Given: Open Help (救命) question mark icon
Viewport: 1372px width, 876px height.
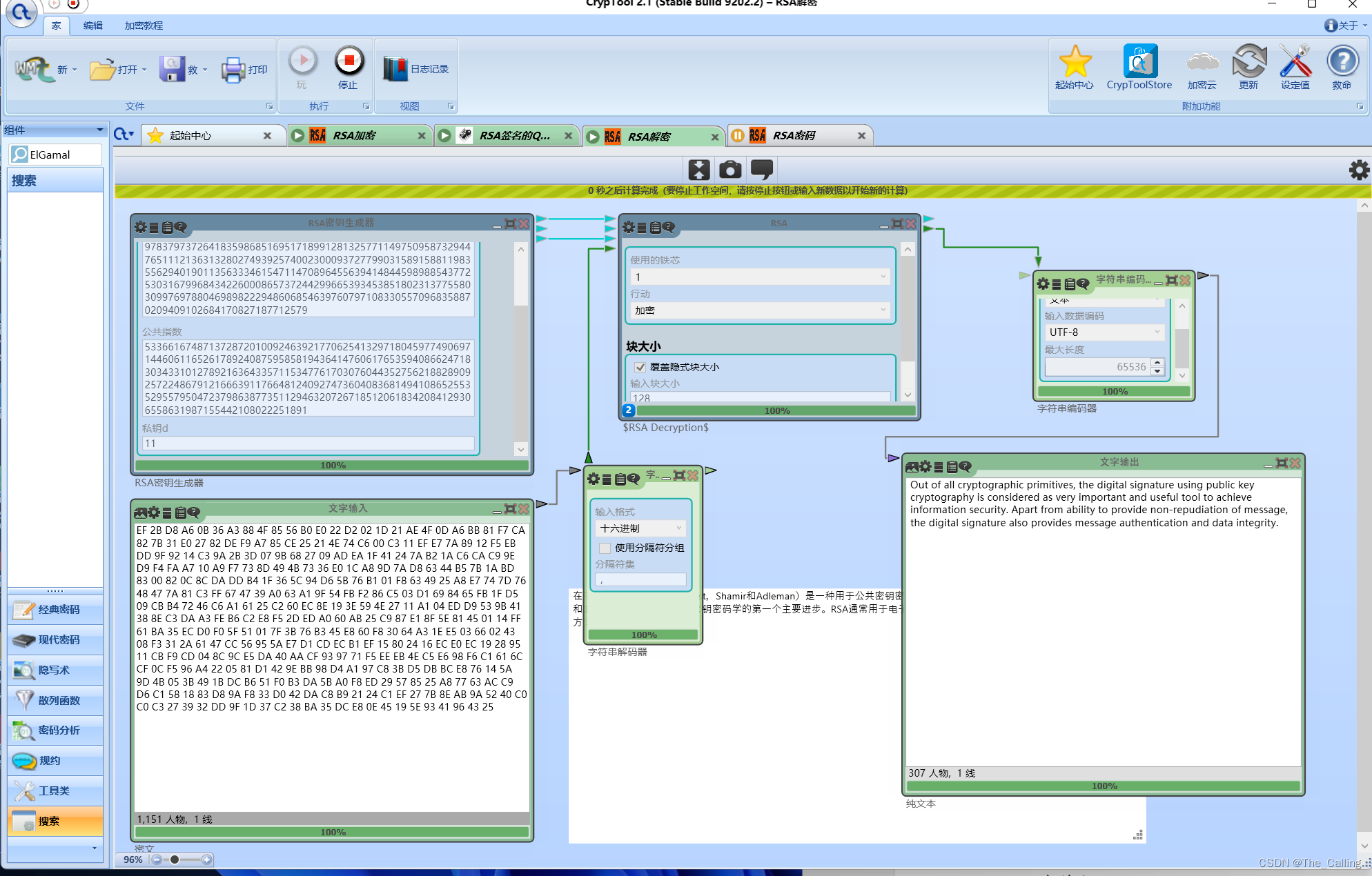Looking at the screenshot, I should pyautogui.click(x=1342, y=61).
